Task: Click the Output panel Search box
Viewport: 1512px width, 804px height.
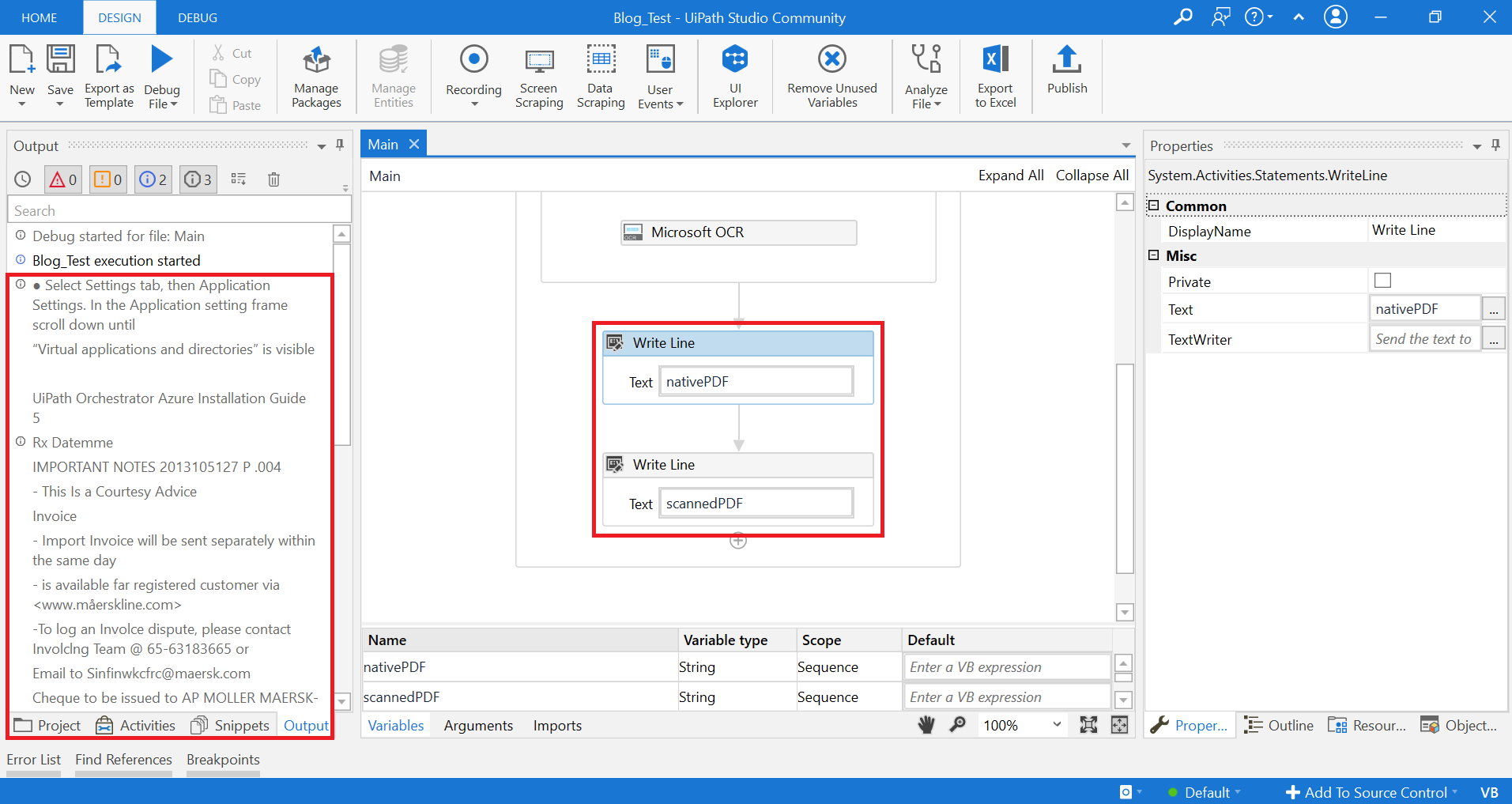Action: (x=179, y=210)
